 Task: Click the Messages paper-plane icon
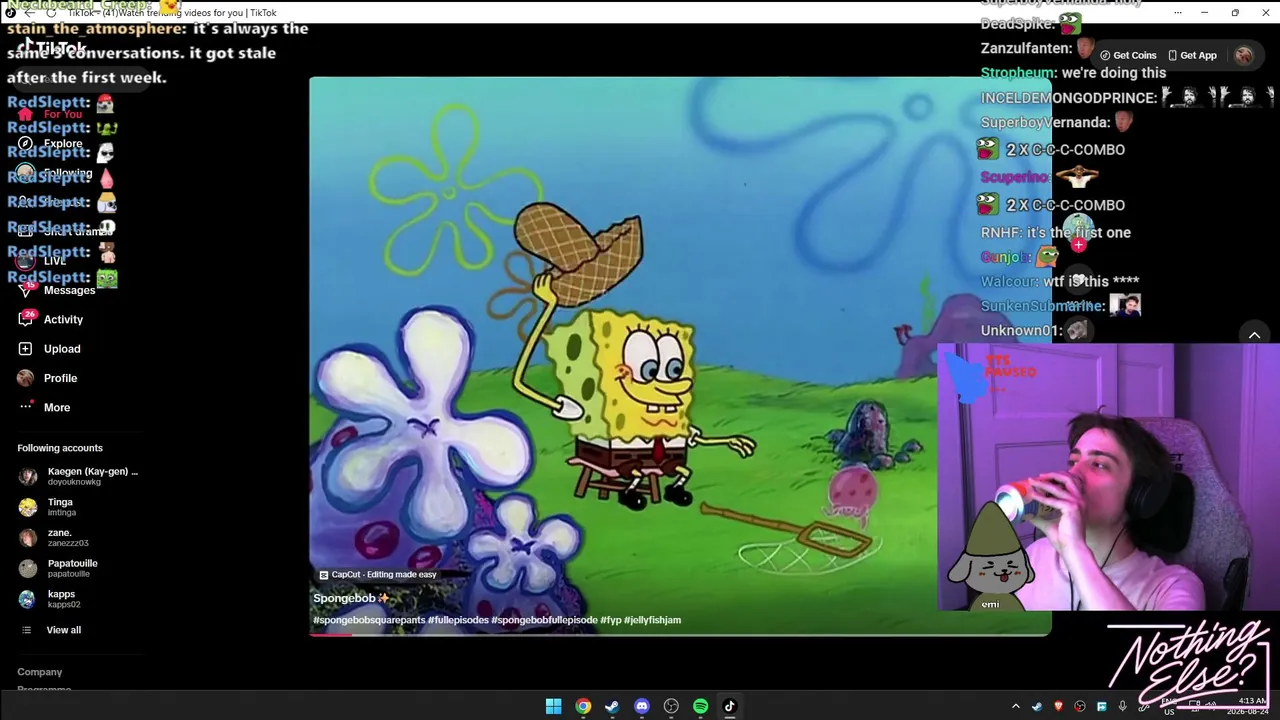26,290
